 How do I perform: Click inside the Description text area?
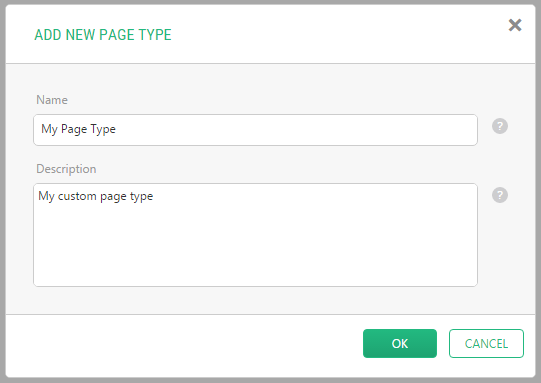click(255, 235)
